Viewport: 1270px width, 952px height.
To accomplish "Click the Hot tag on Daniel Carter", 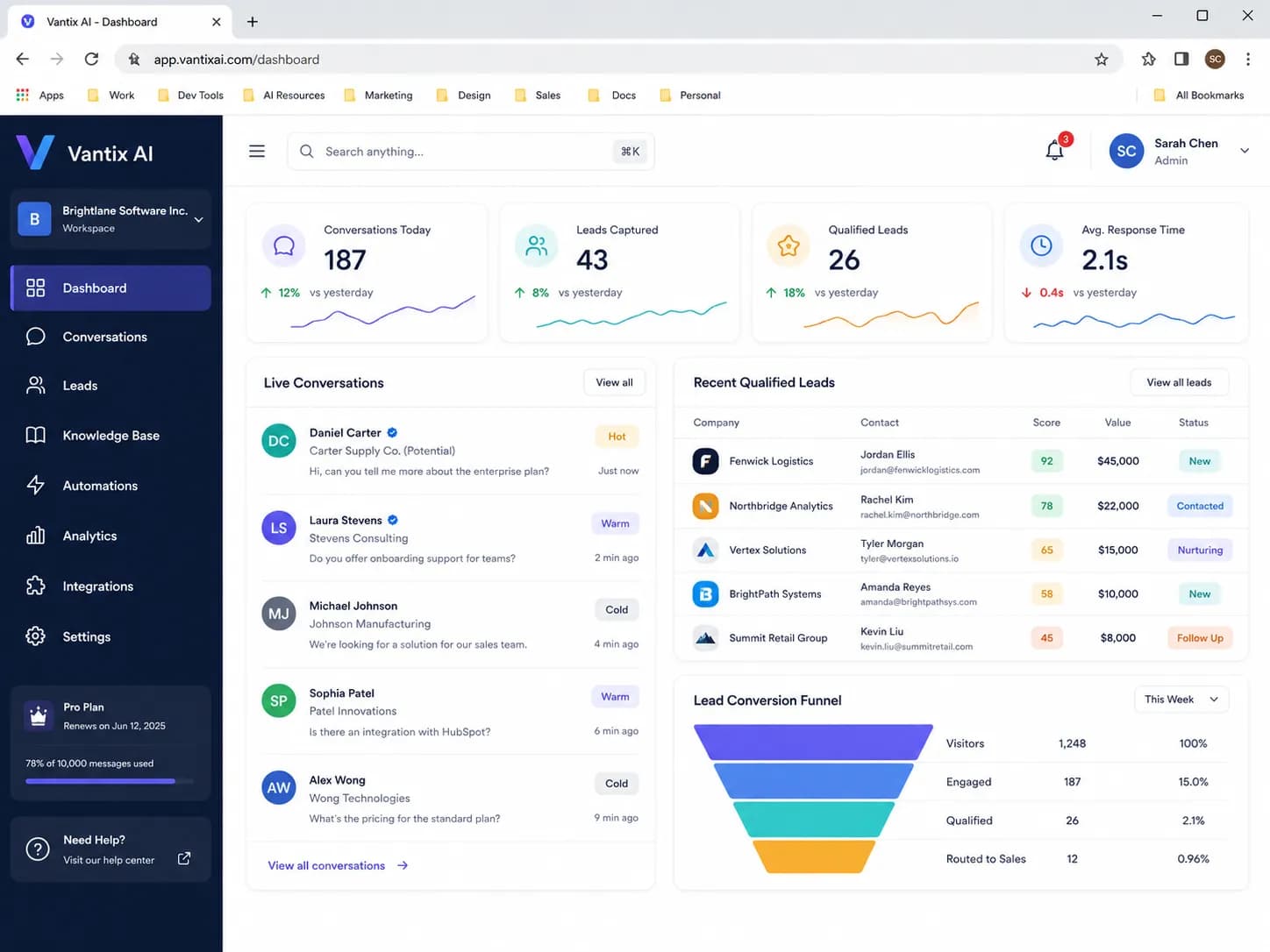I will (x=617, y=437).
